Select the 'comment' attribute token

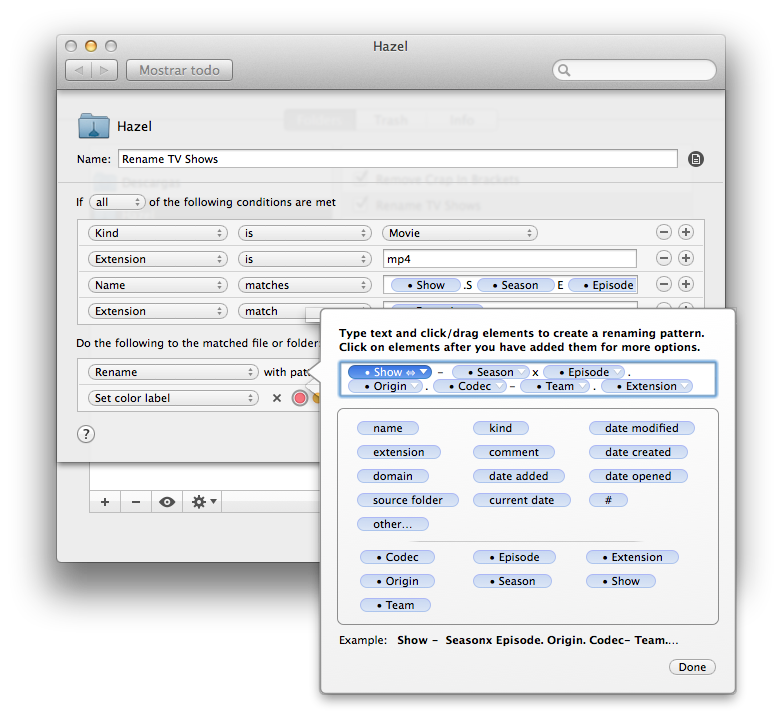point(514,452)
